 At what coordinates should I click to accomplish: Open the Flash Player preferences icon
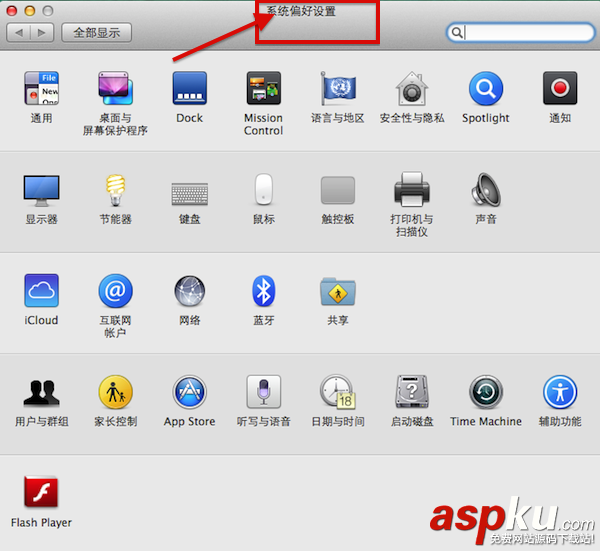(x=41, y=492)
